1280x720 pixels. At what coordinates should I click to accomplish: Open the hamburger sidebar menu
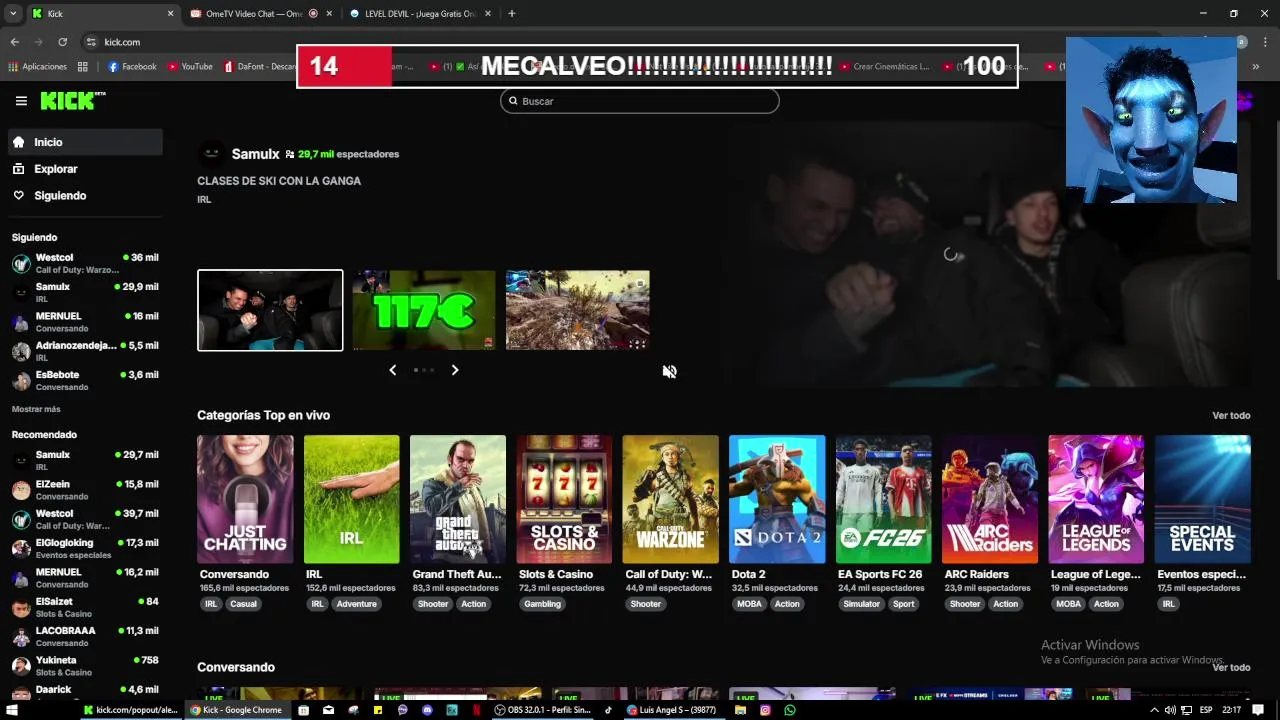coord(21,101)
